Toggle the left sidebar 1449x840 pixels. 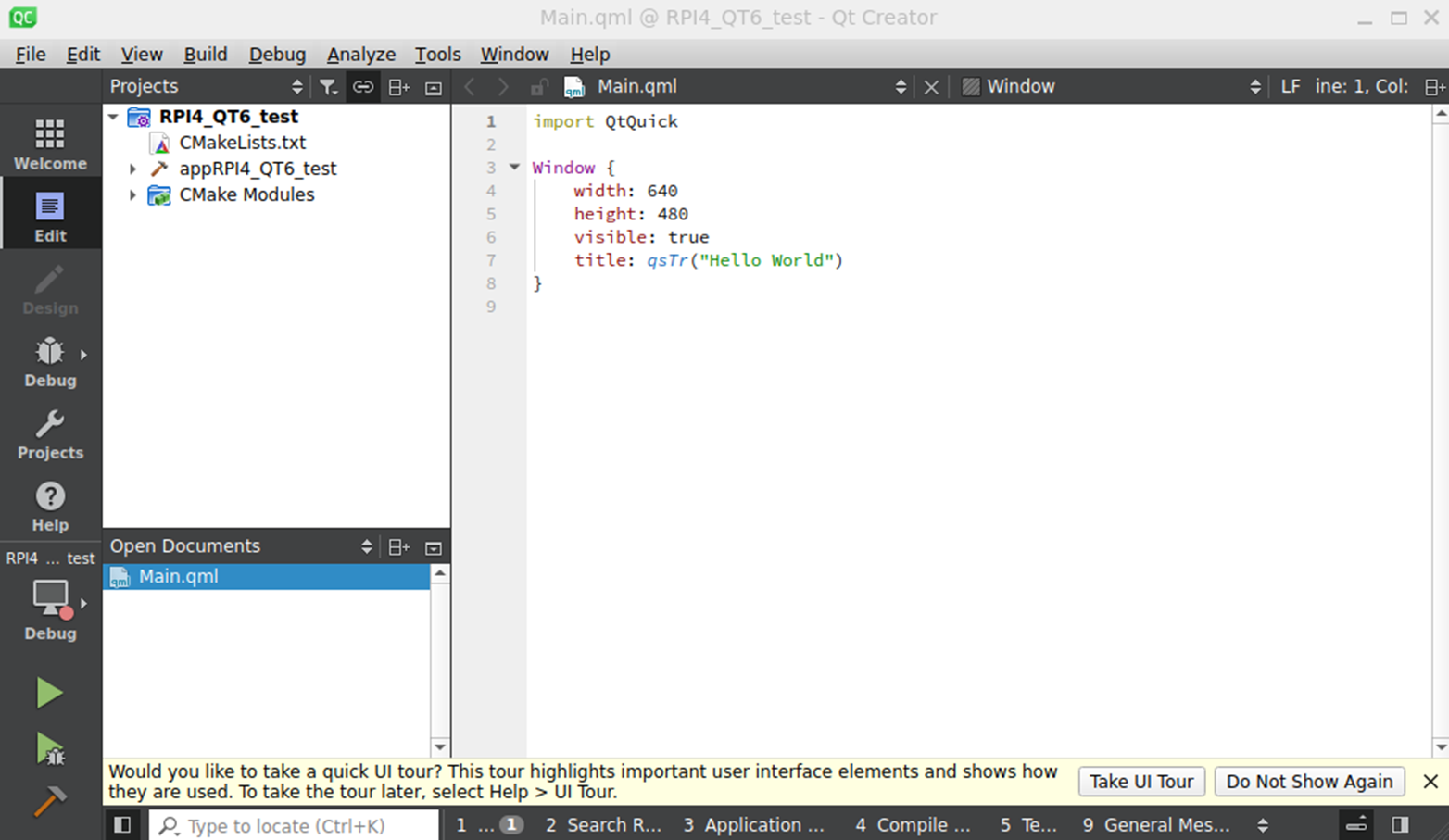(x=122, y=824)
